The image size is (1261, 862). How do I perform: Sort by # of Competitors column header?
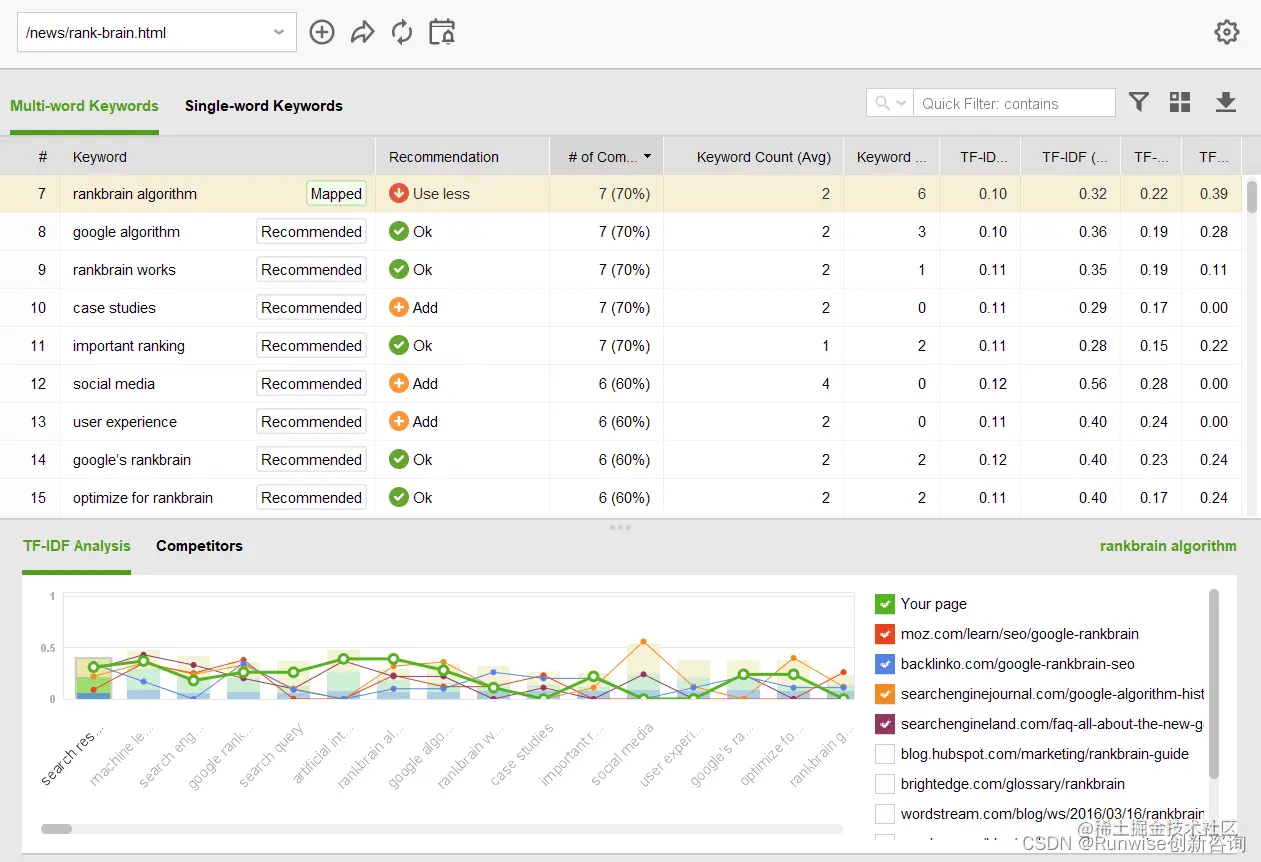pos(605,157)
